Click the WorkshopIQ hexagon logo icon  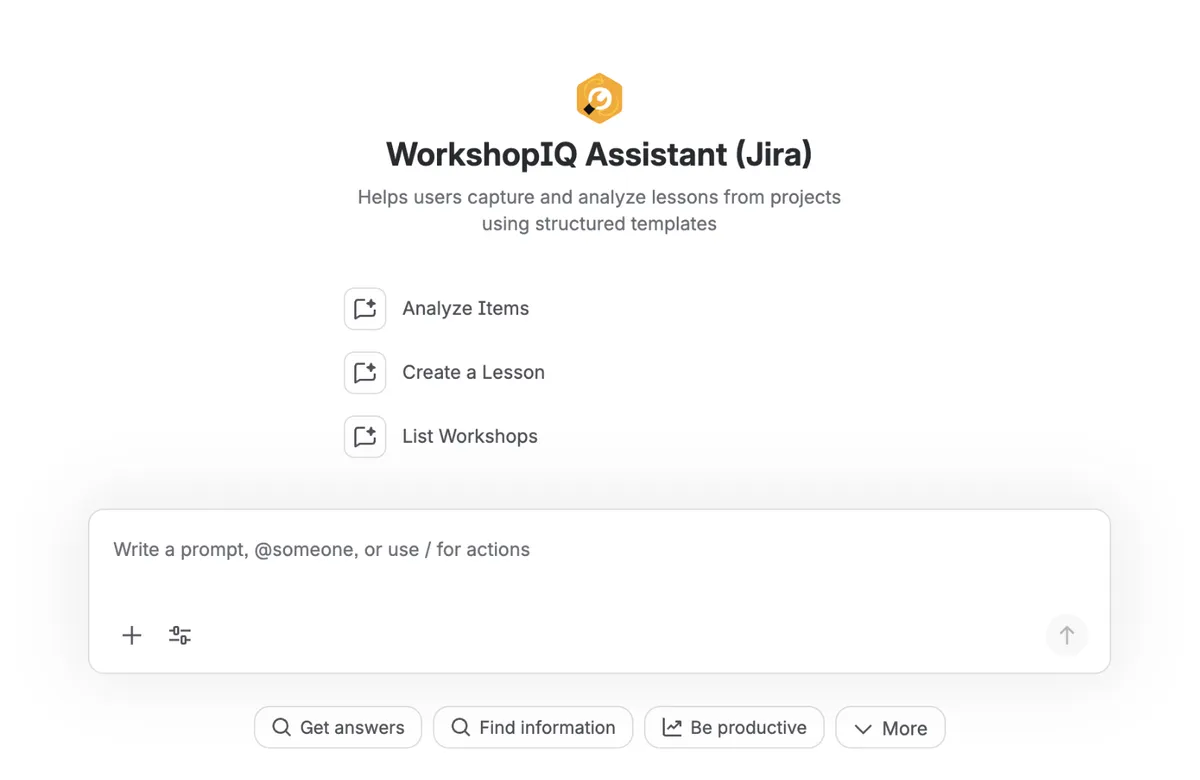point(600,98)
